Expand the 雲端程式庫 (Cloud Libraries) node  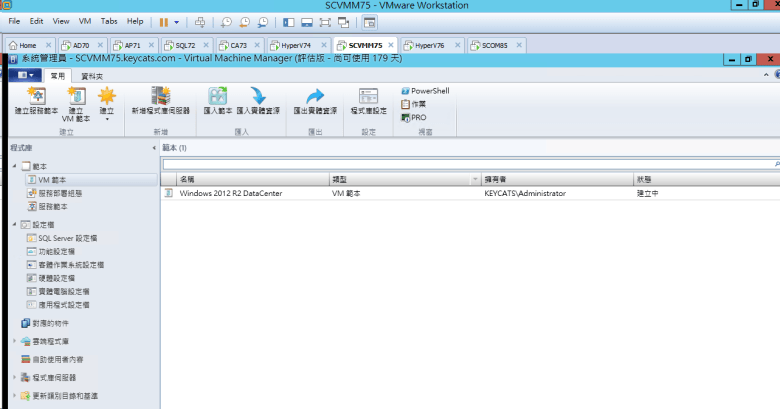(x=14, y=341)
